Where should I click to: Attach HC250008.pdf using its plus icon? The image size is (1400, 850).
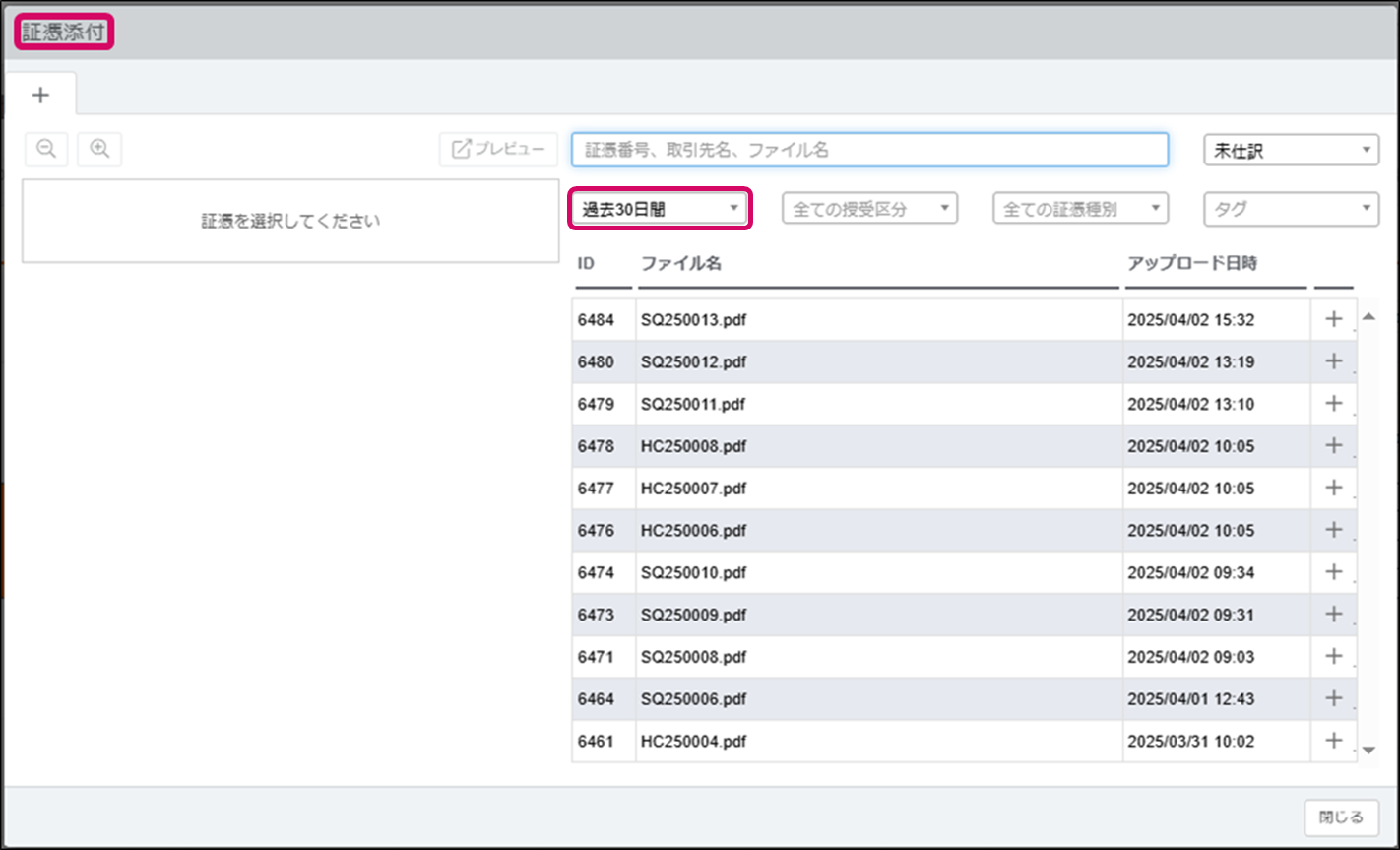point(1334,445)
